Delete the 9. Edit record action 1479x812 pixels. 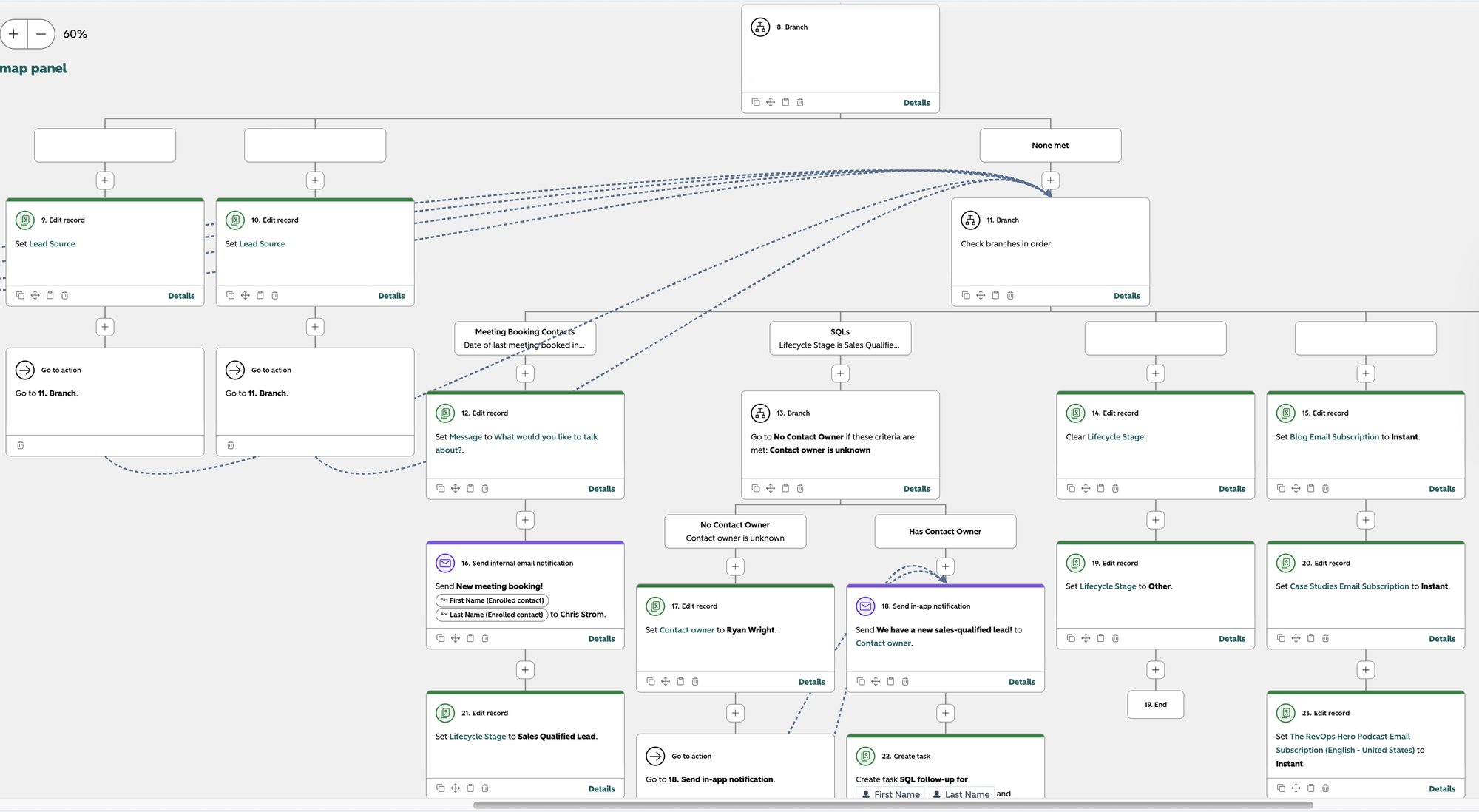tap(65, 295)
